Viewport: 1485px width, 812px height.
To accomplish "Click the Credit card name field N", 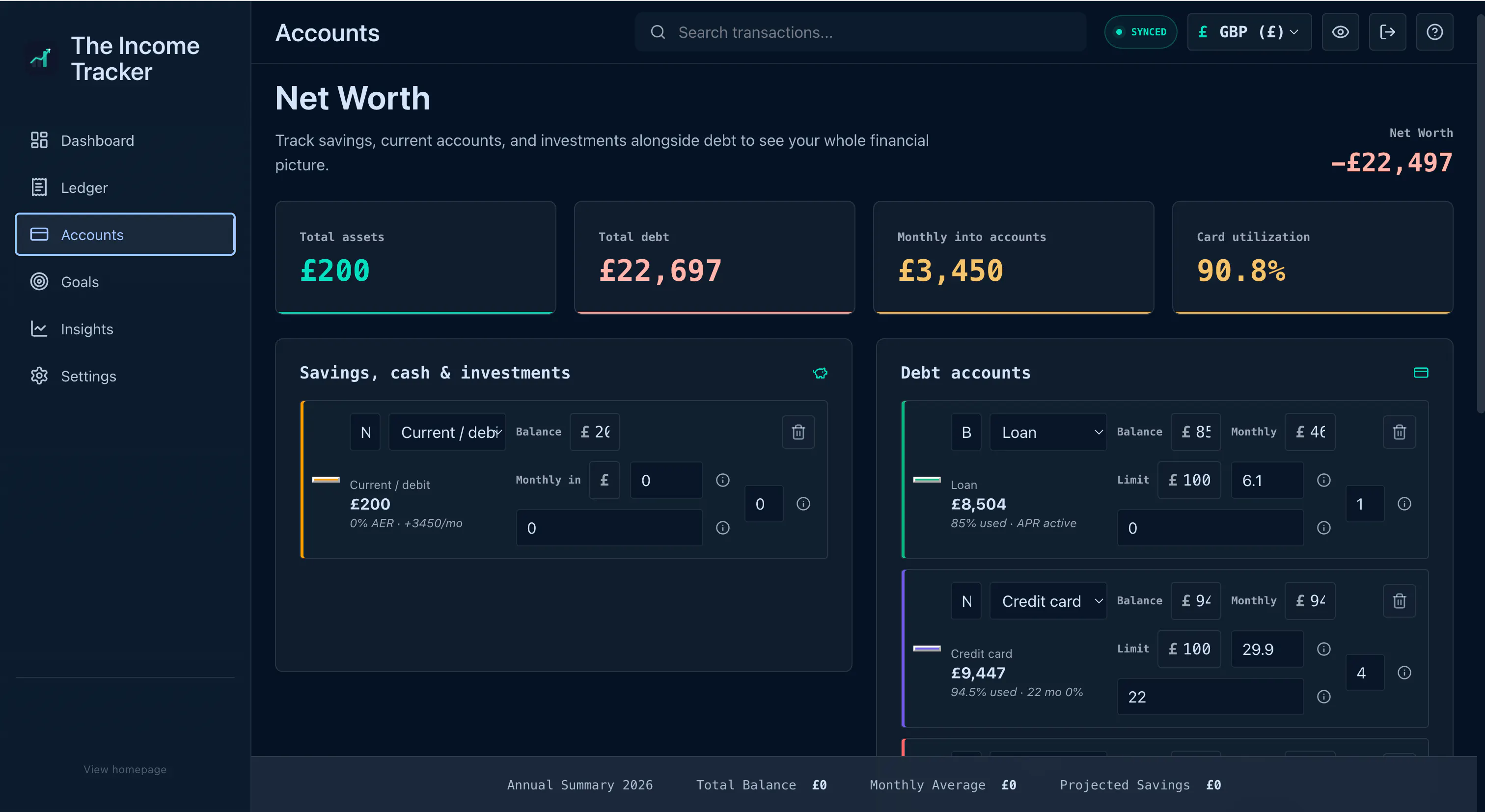I will (966, 601).
